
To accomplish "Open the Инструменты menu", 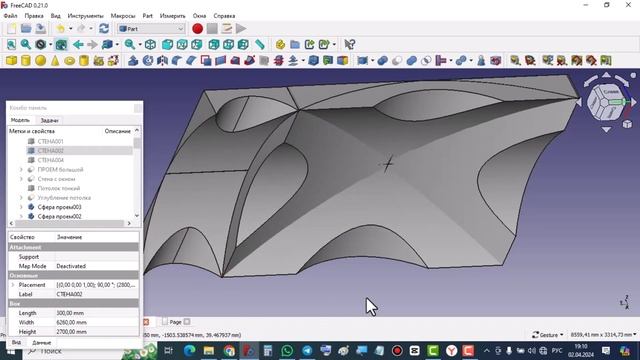I will click(x=85, y=16).
